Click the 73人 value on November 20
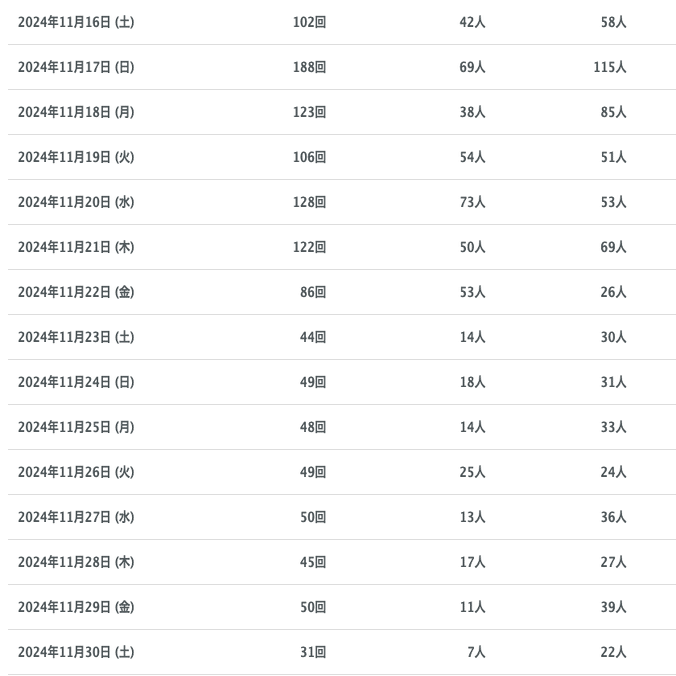Image resolution: width=676 pixels, height=676 pixels. (x=472, y=202)
